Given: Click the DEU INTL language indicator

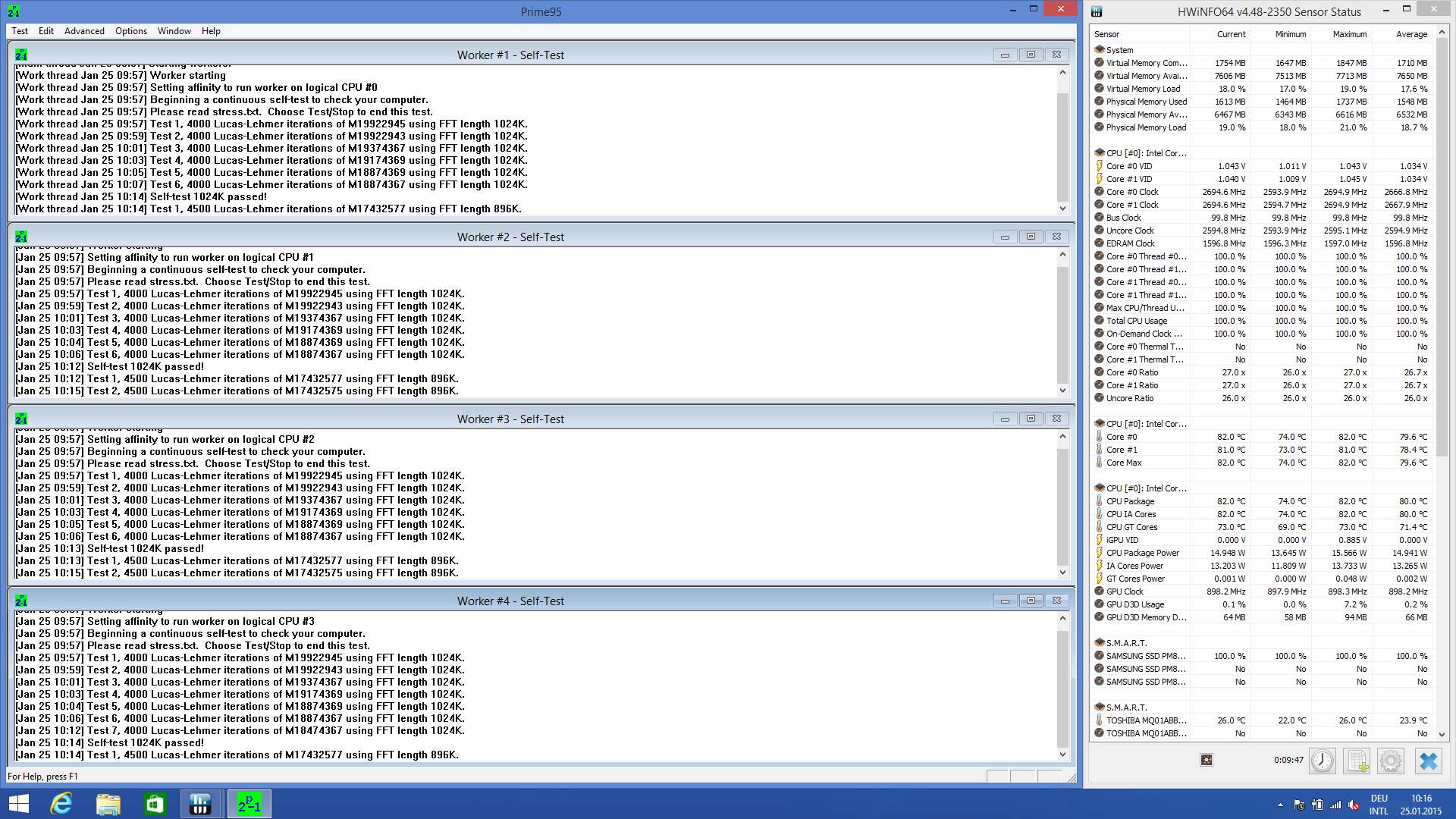Looking at the screenshot, I should (x=1379, y=805).
